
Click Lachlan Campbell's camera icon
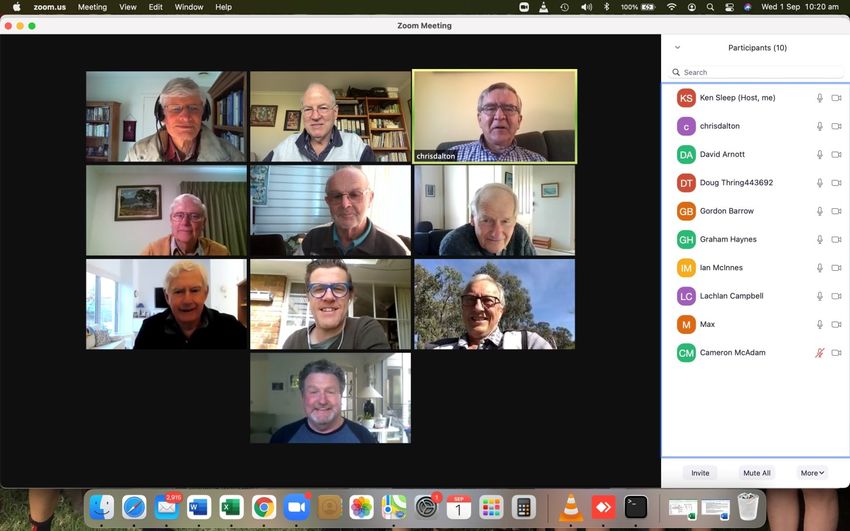[836, 296]
